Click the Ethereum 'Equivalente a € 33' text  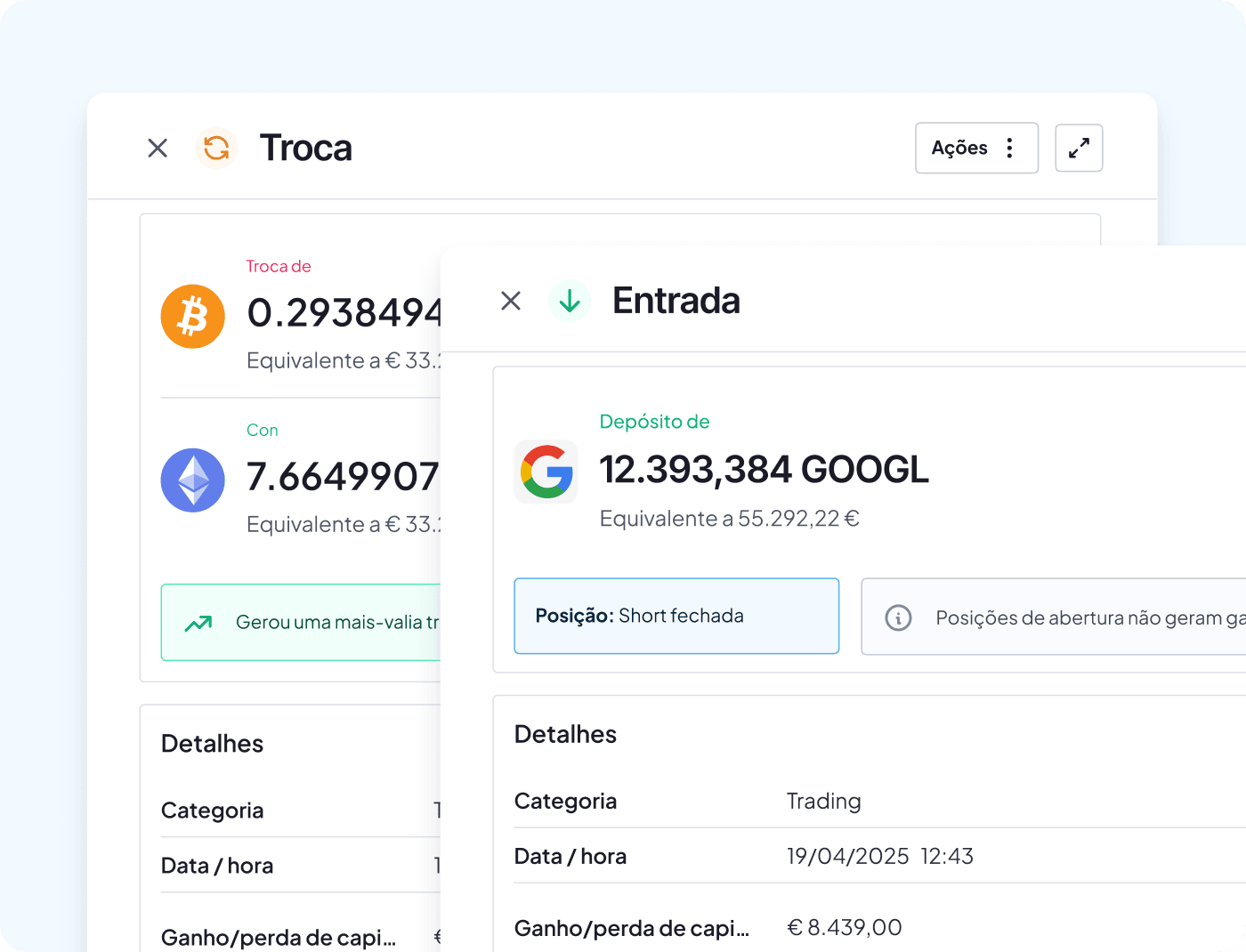(344, 524)
